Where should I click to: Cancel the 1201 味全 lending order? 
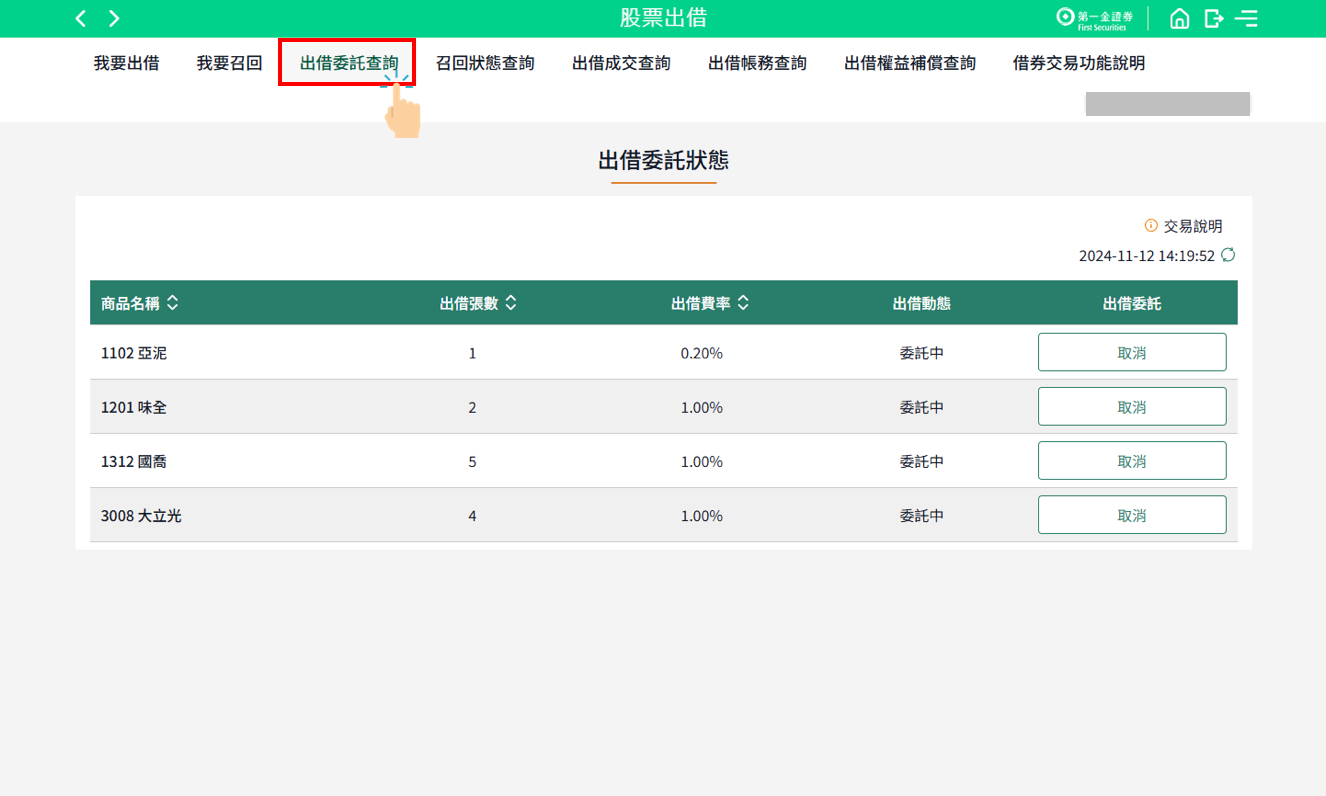click(x=1131, y=407)
